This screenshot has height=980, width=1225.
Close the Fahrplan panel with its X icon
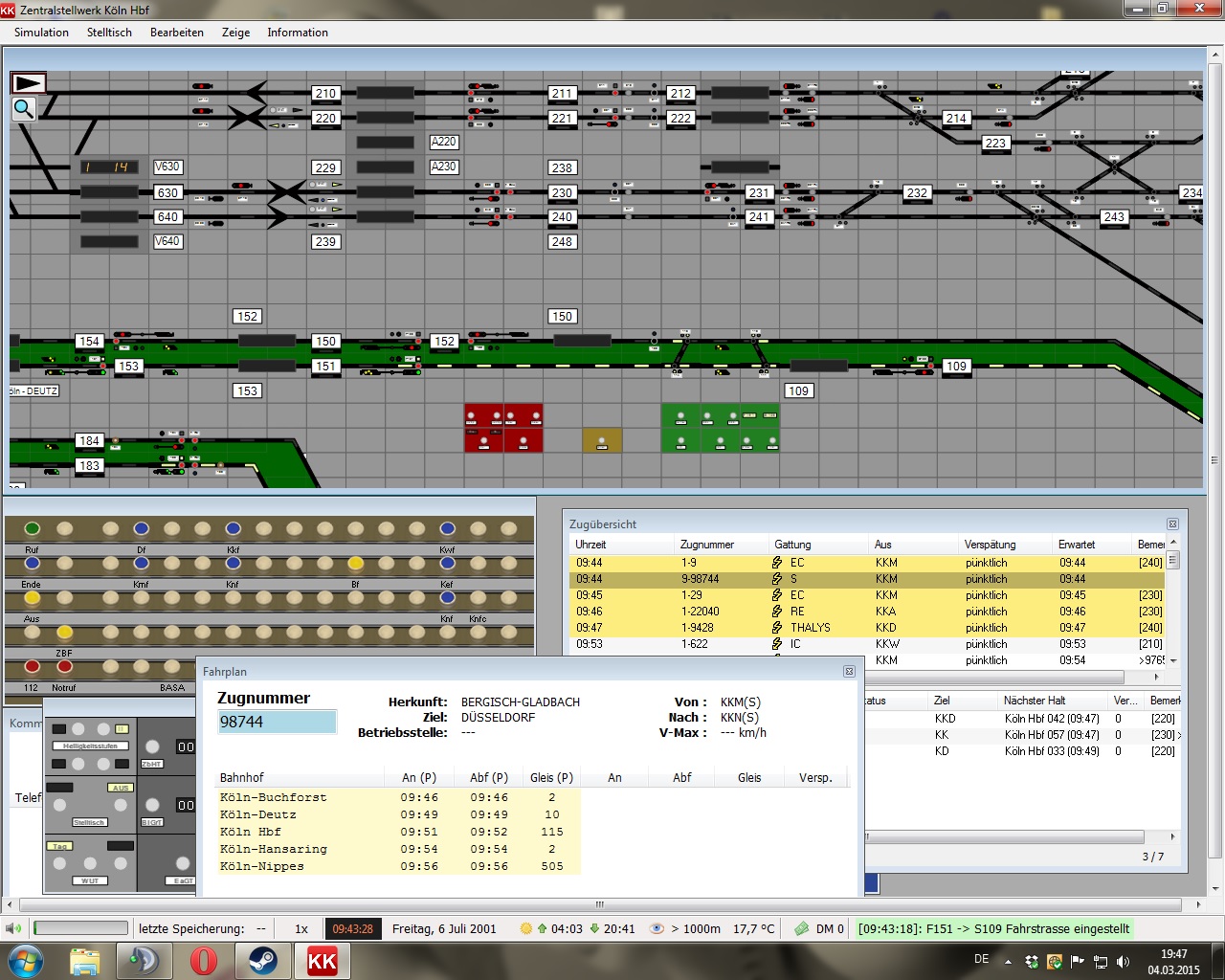click(849, 672)
